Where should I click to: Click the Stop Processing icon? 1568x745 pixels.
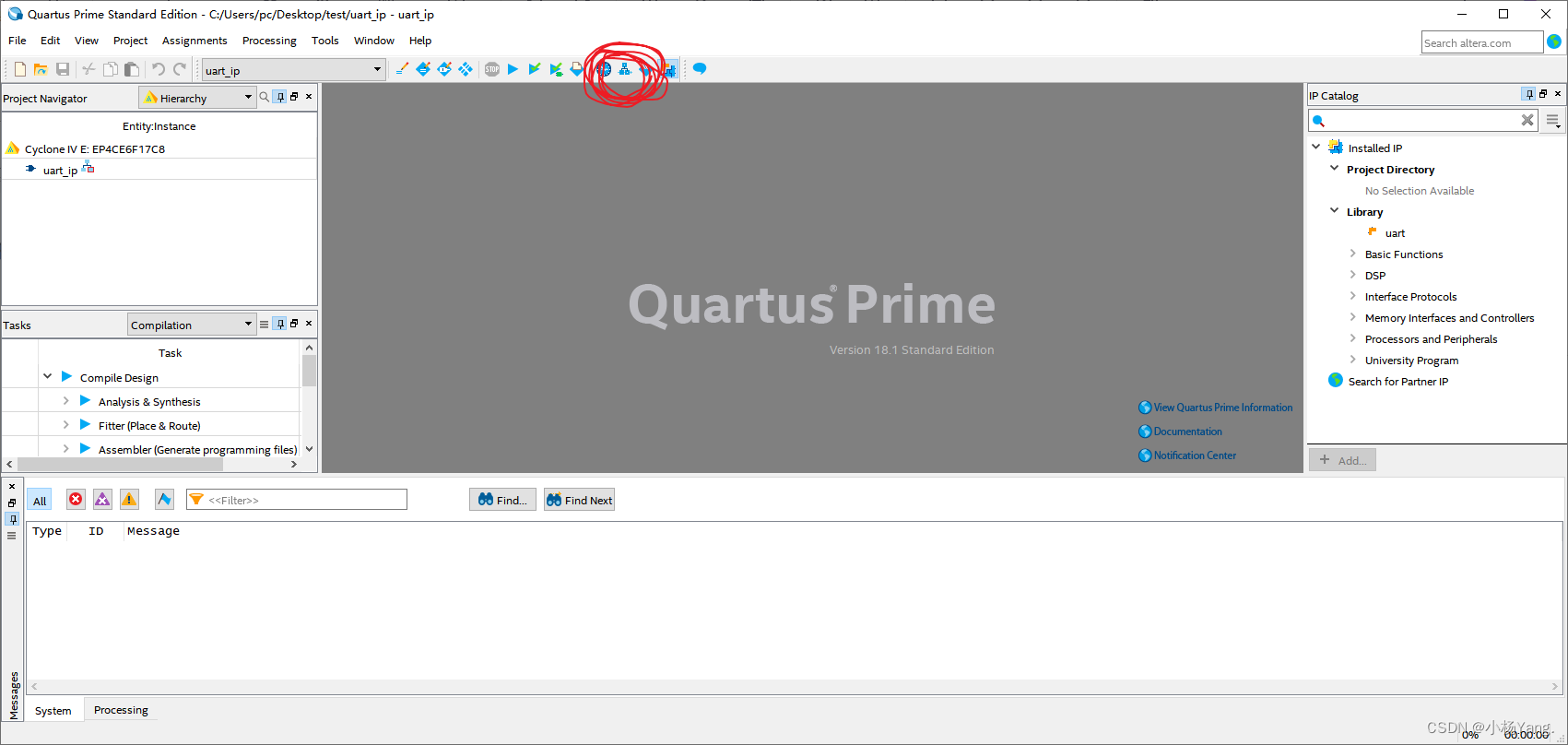492,69
